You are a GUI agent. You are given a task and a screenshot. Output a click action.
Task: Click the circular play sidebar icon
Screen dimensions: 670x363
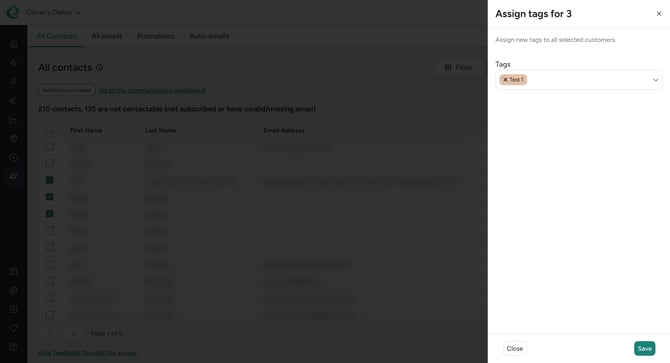click(x=14, y=157)
